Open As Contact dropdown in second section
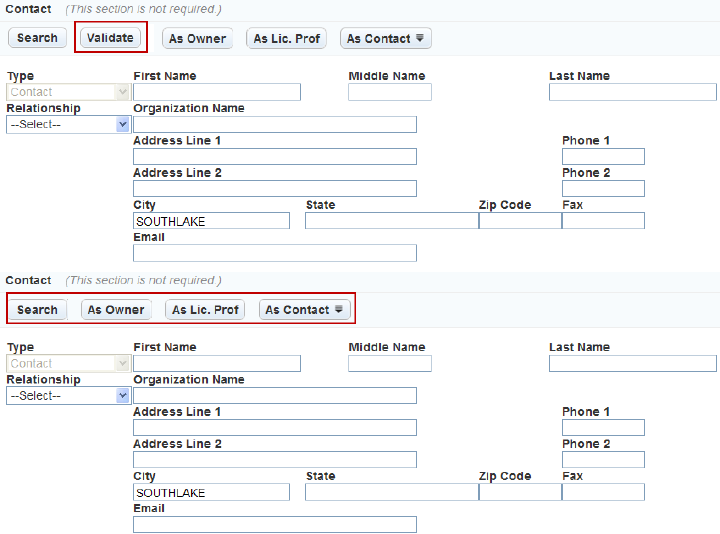The image size is (720, 534). pyautogui.click(x=304, y=310)
